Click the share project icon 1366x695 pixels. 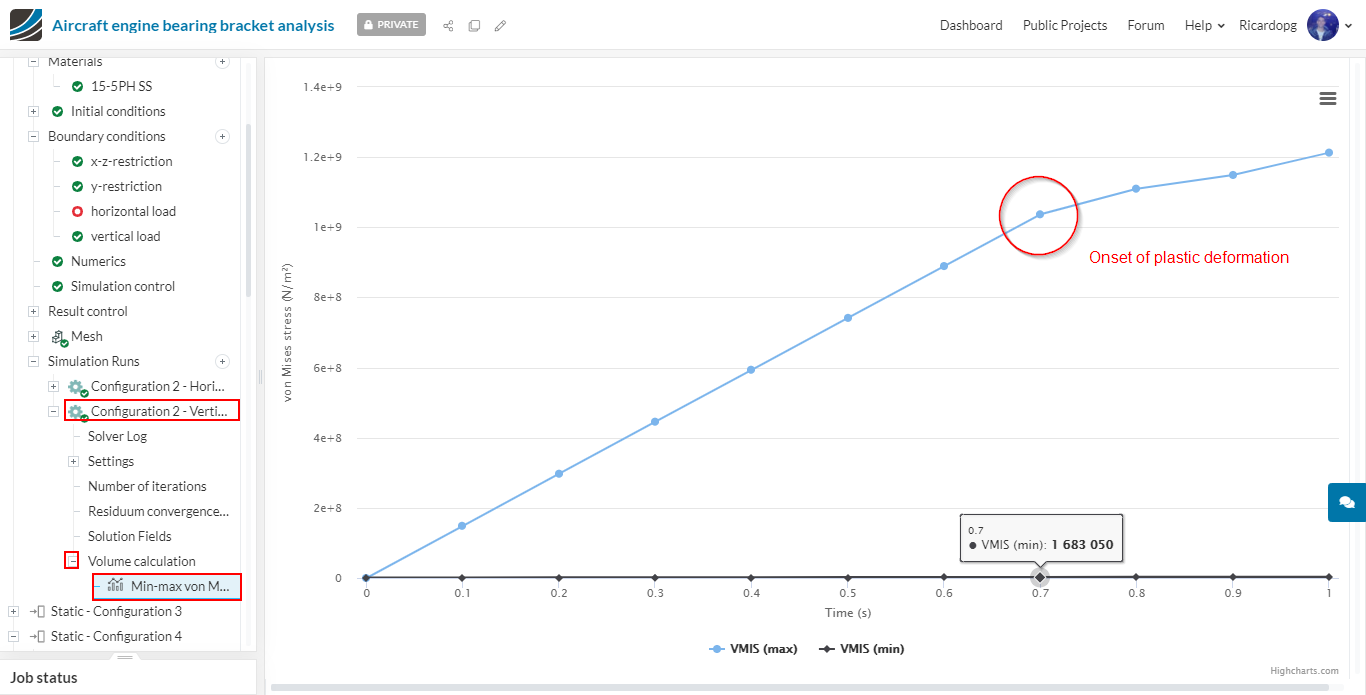coord(448,25)
